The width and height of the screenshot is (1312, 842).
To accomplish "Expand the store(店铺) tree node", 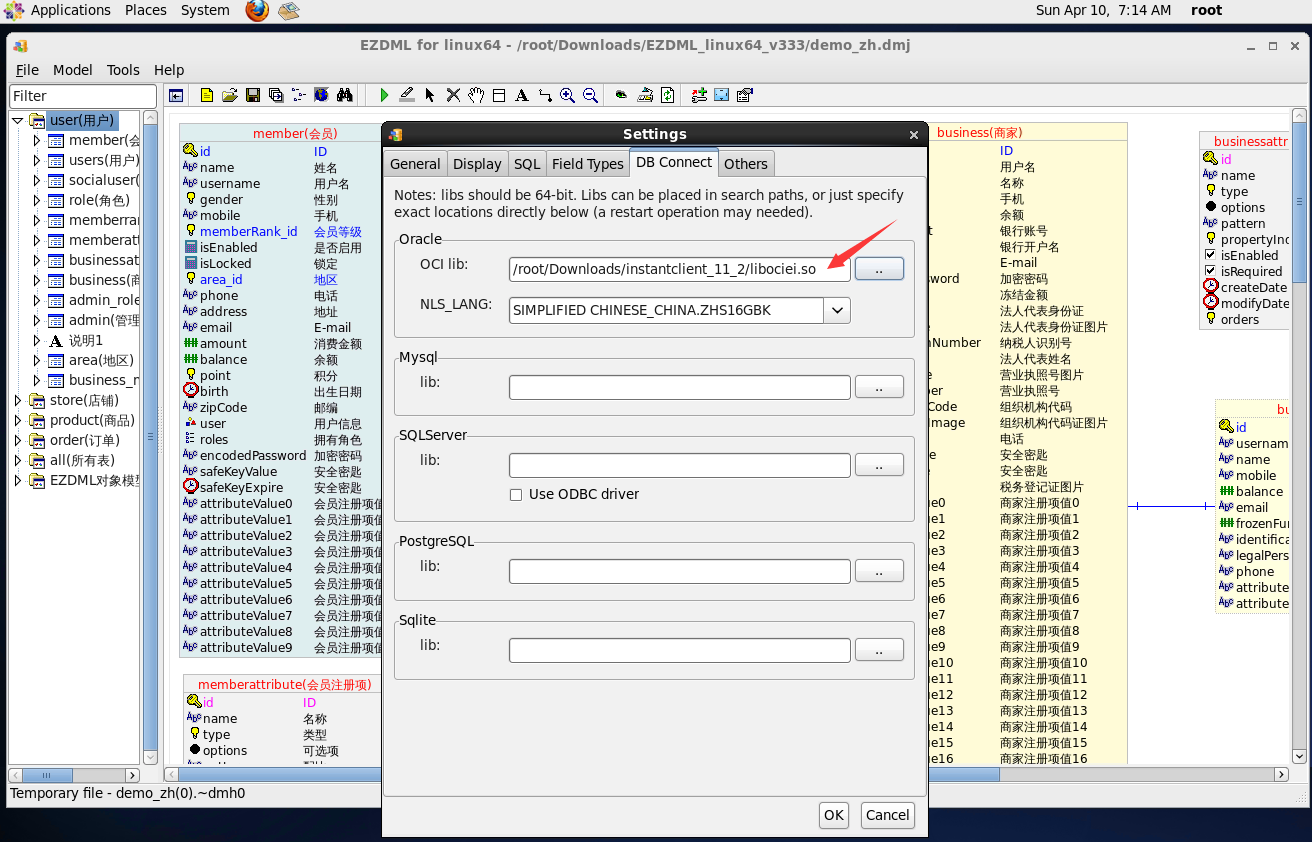I will coord(18,400).
